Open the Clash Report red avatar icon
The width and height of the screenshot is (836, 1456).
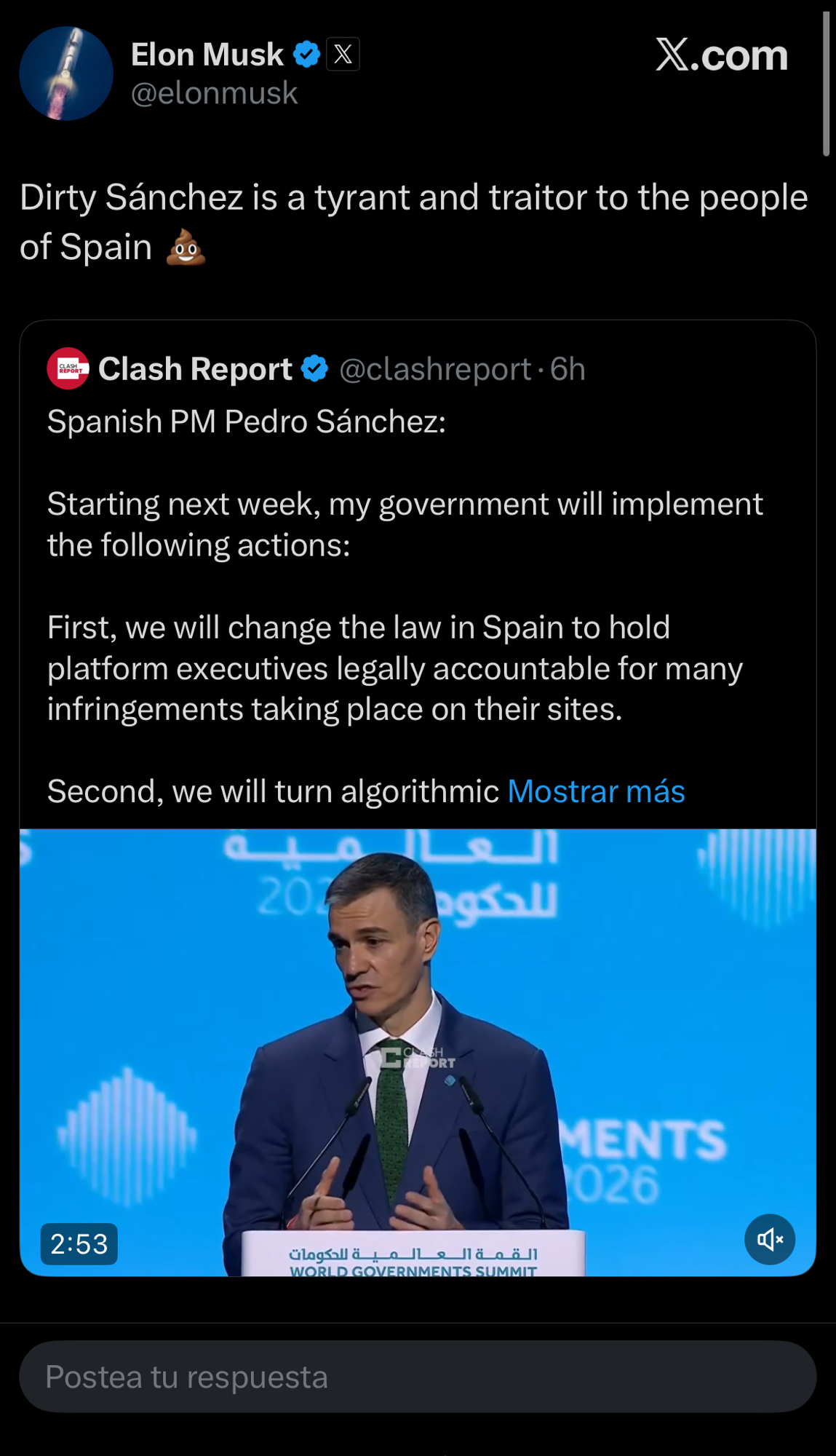click(68, 368)
